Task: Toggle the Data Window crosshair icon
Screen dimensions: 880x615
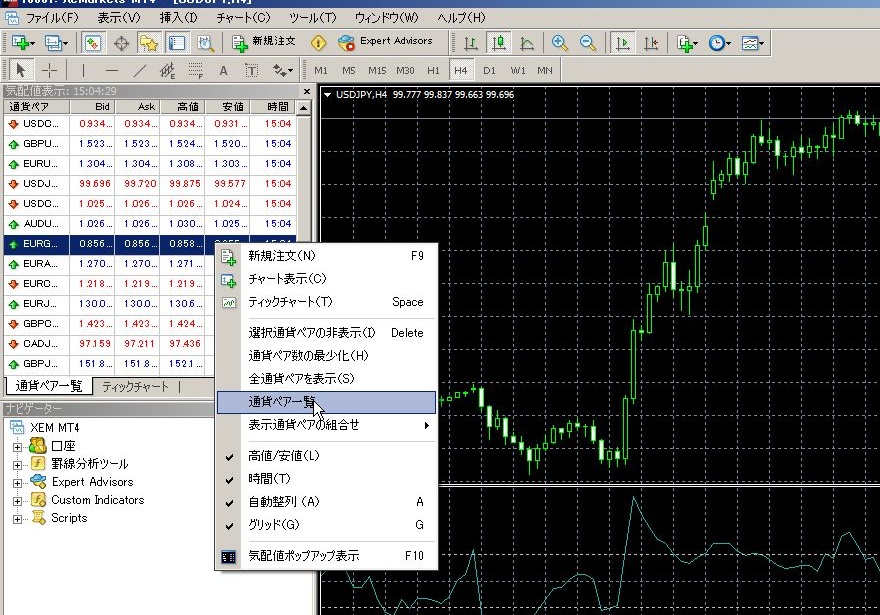Action: coord(121,43)
